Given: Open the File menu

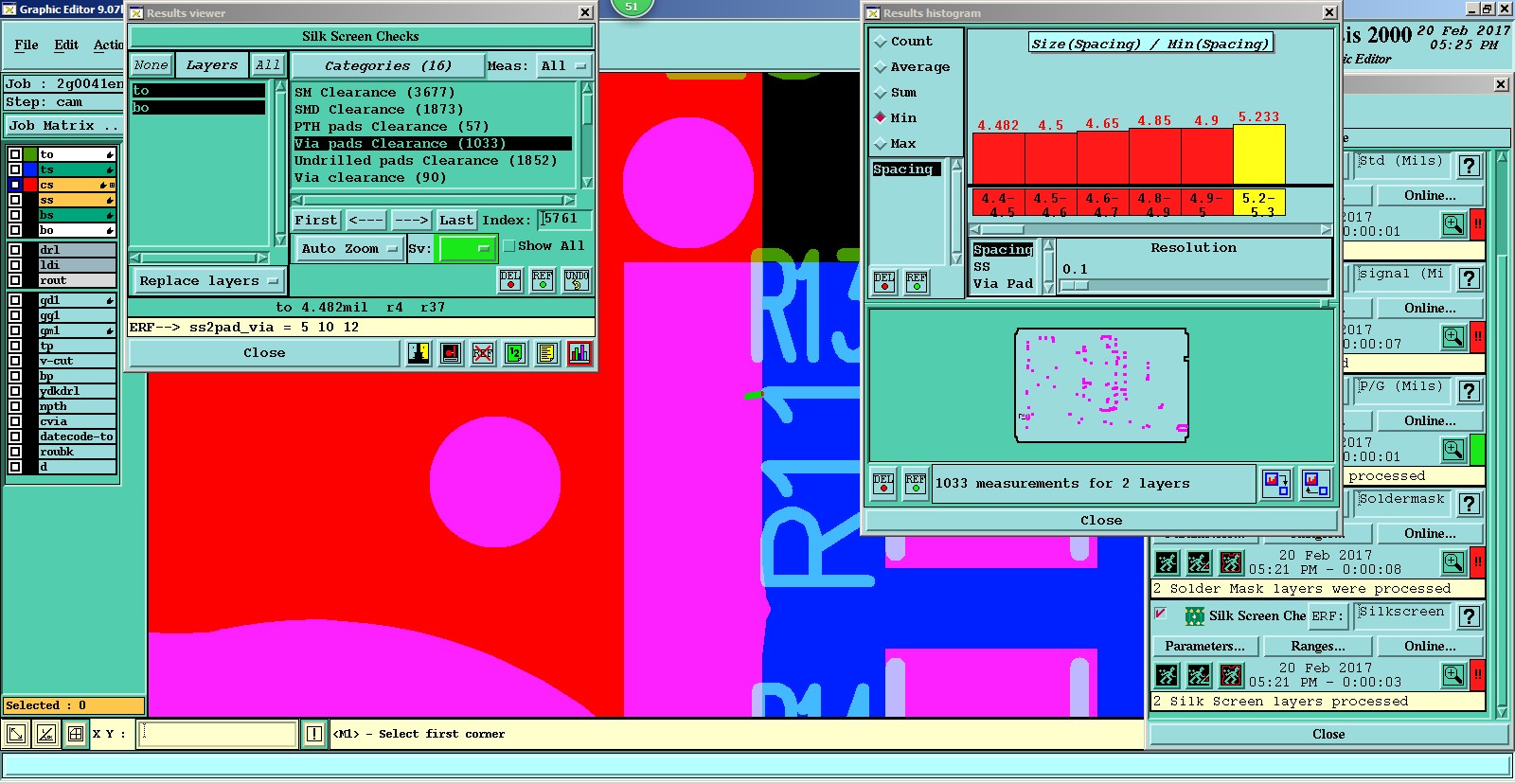Looking at the screenshot, I should coord(27,45).
